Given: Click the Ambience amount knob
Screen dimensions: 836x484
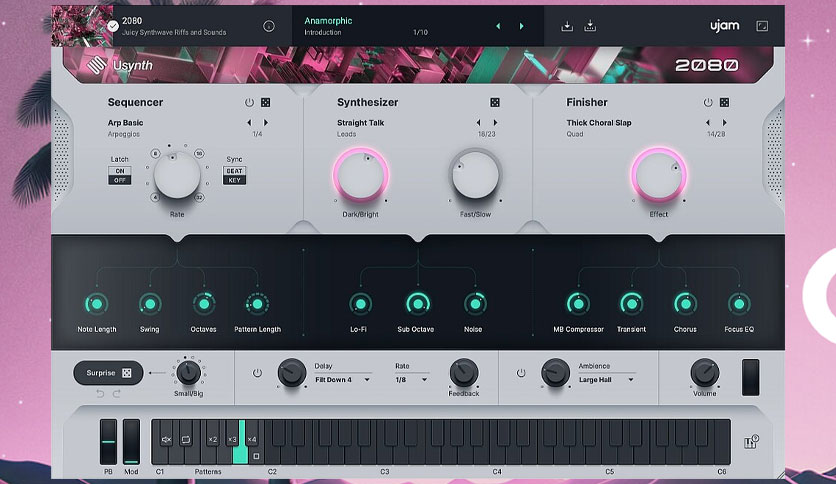Looking at the screenshot, I should (556, 373).
